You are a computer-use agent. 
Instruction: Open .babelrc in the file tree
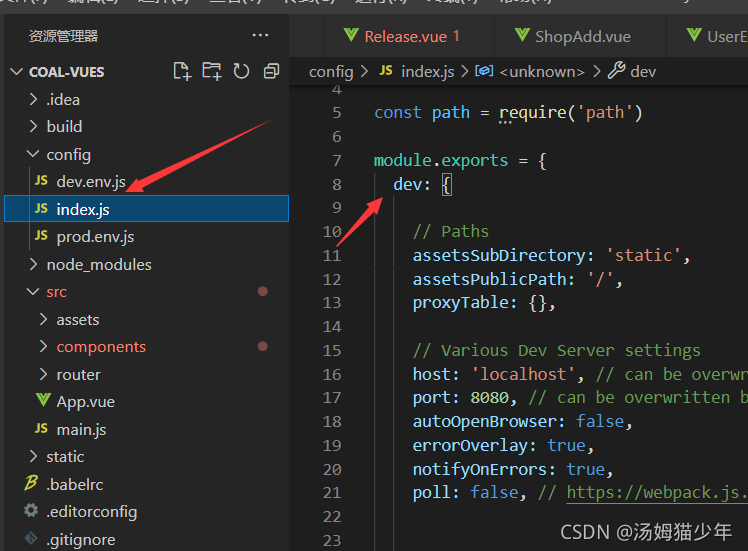74,484
